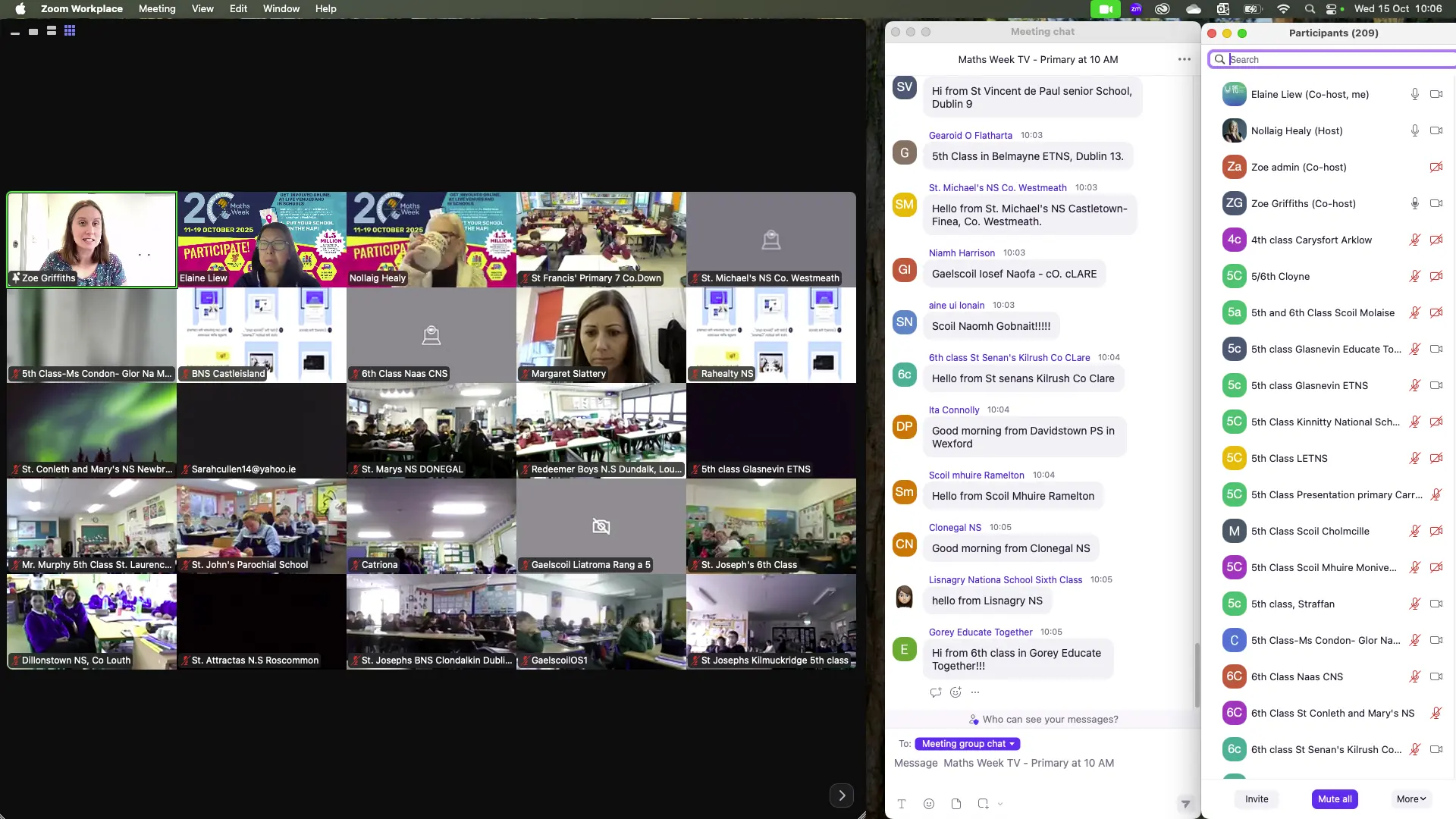Click the file attachment icon in chat
Screen dimensions: 1456x819
[956, 804]
